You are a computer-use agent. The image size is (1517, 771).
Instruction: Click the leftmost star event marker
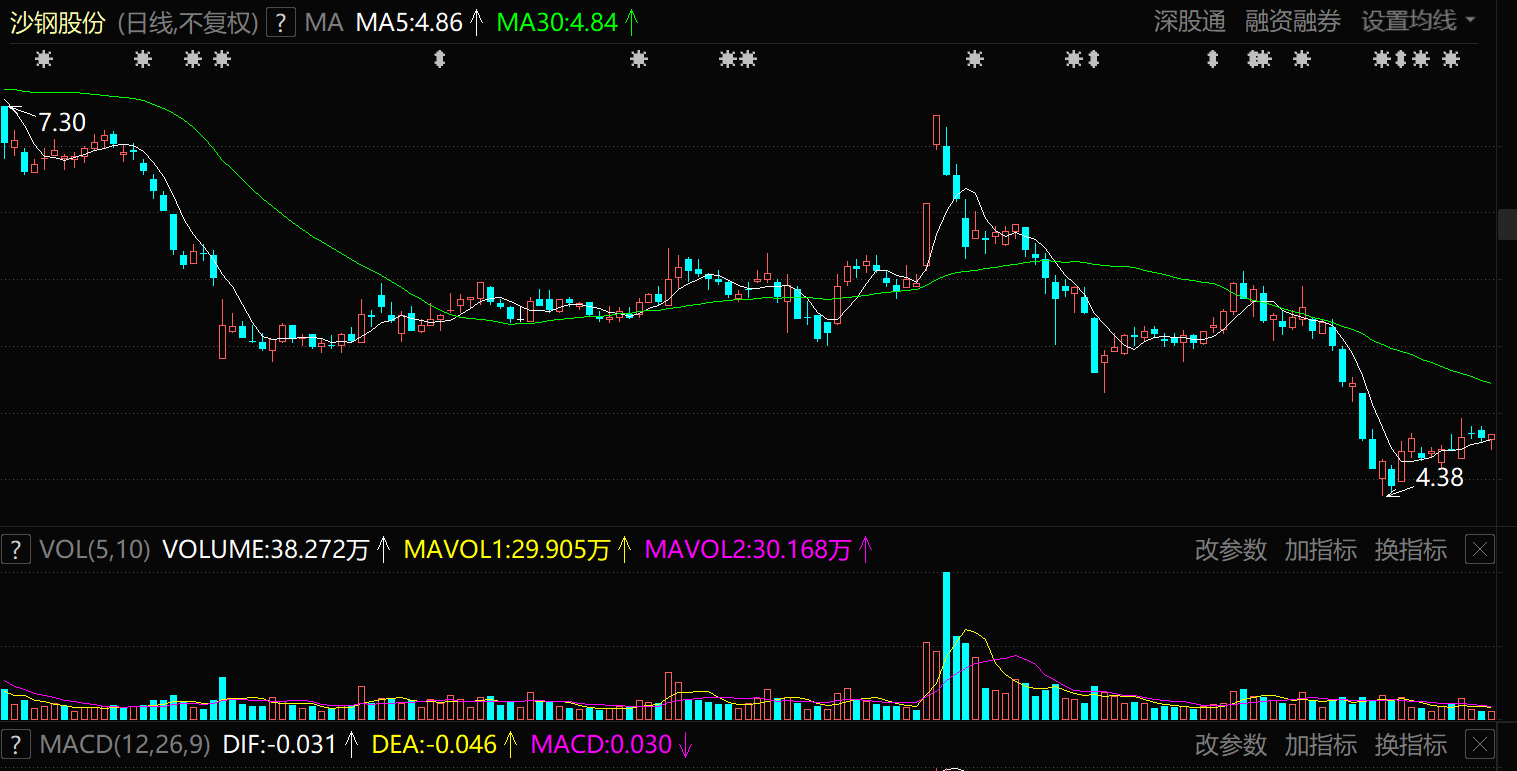(43, 60)
